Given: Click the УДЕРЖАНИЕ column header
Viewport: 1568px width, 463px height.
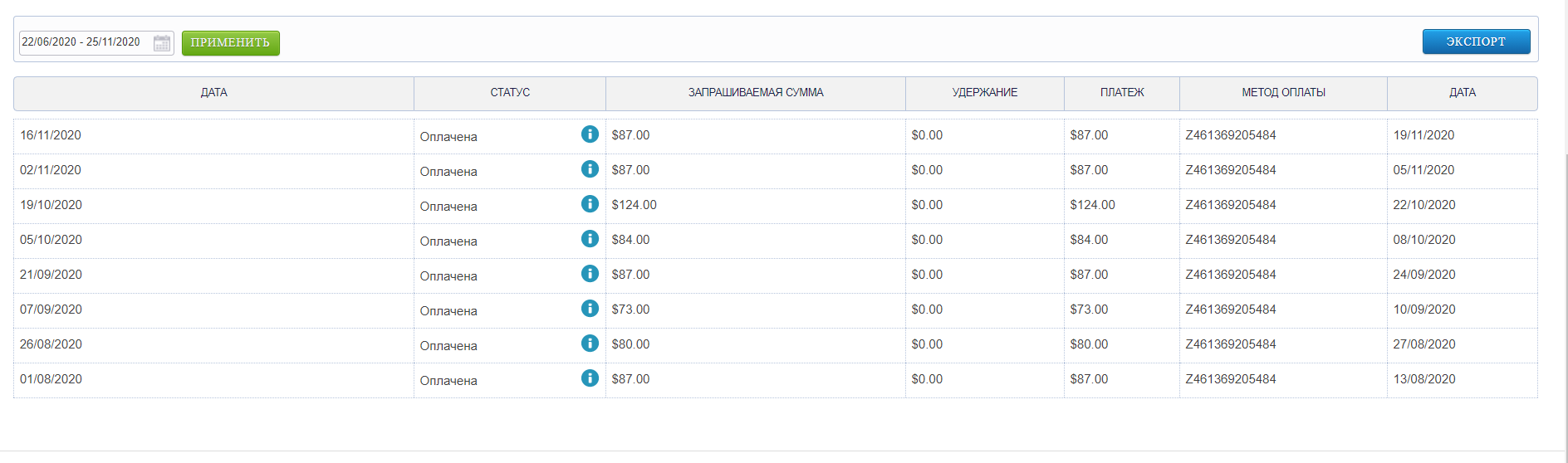Looking at the screenshot, I should point(985,93).
